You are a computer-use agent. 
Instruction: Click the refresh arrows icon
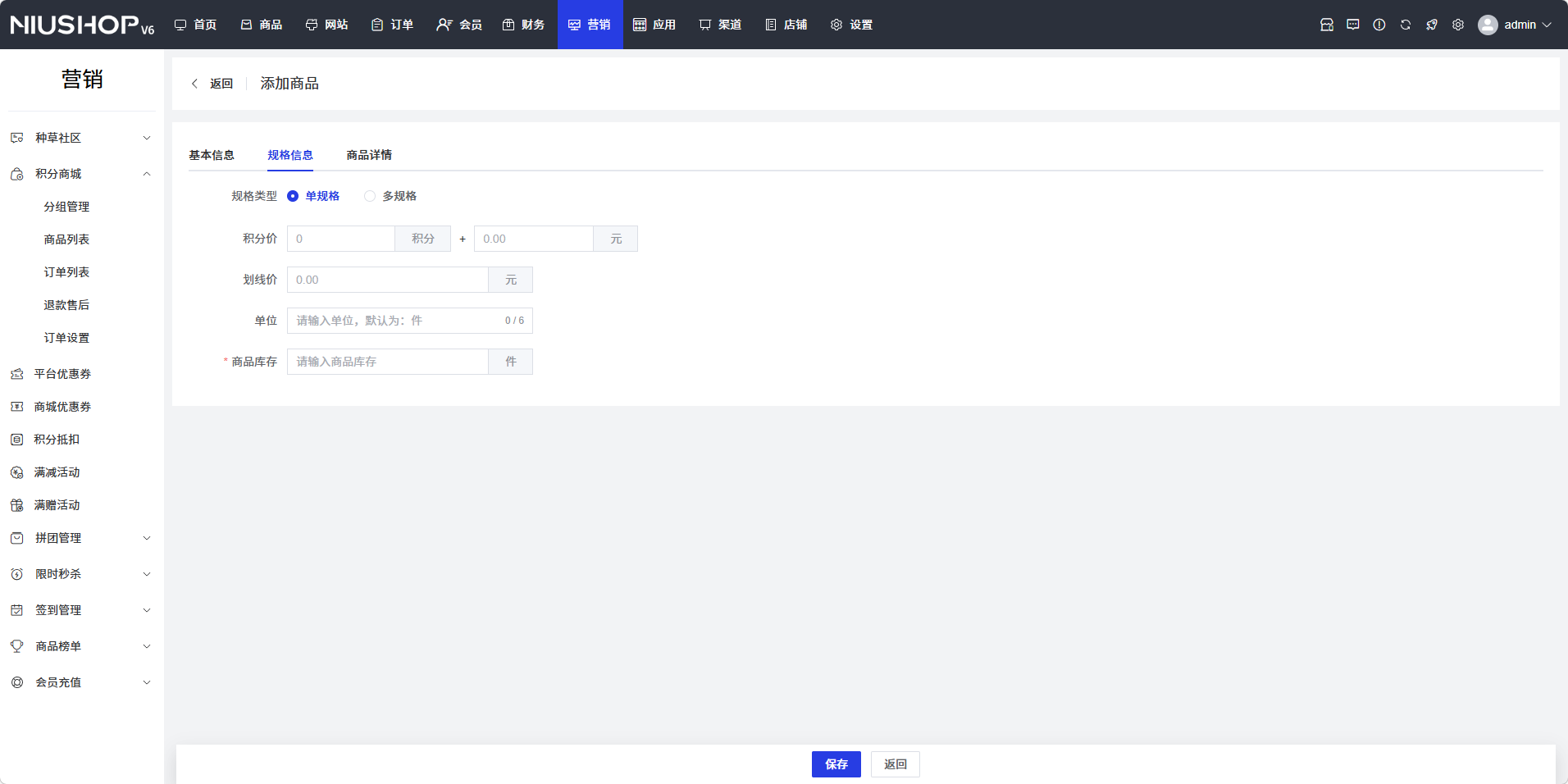tap(1406, 25)
